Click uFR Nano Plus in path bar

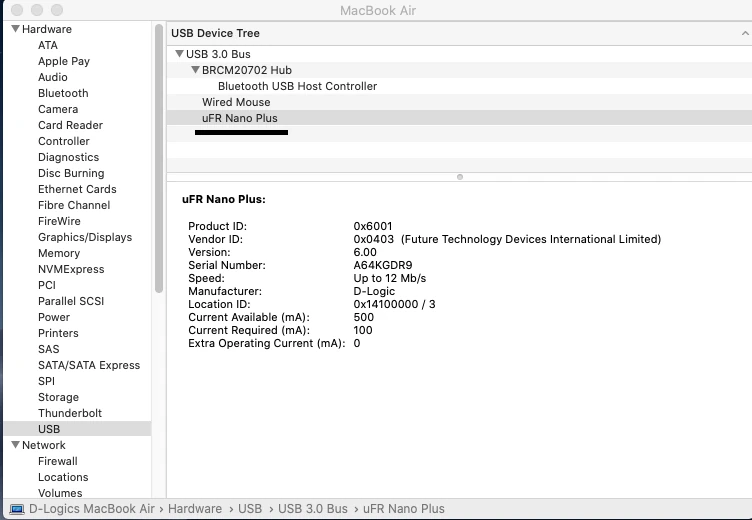[x=404, y=508]
